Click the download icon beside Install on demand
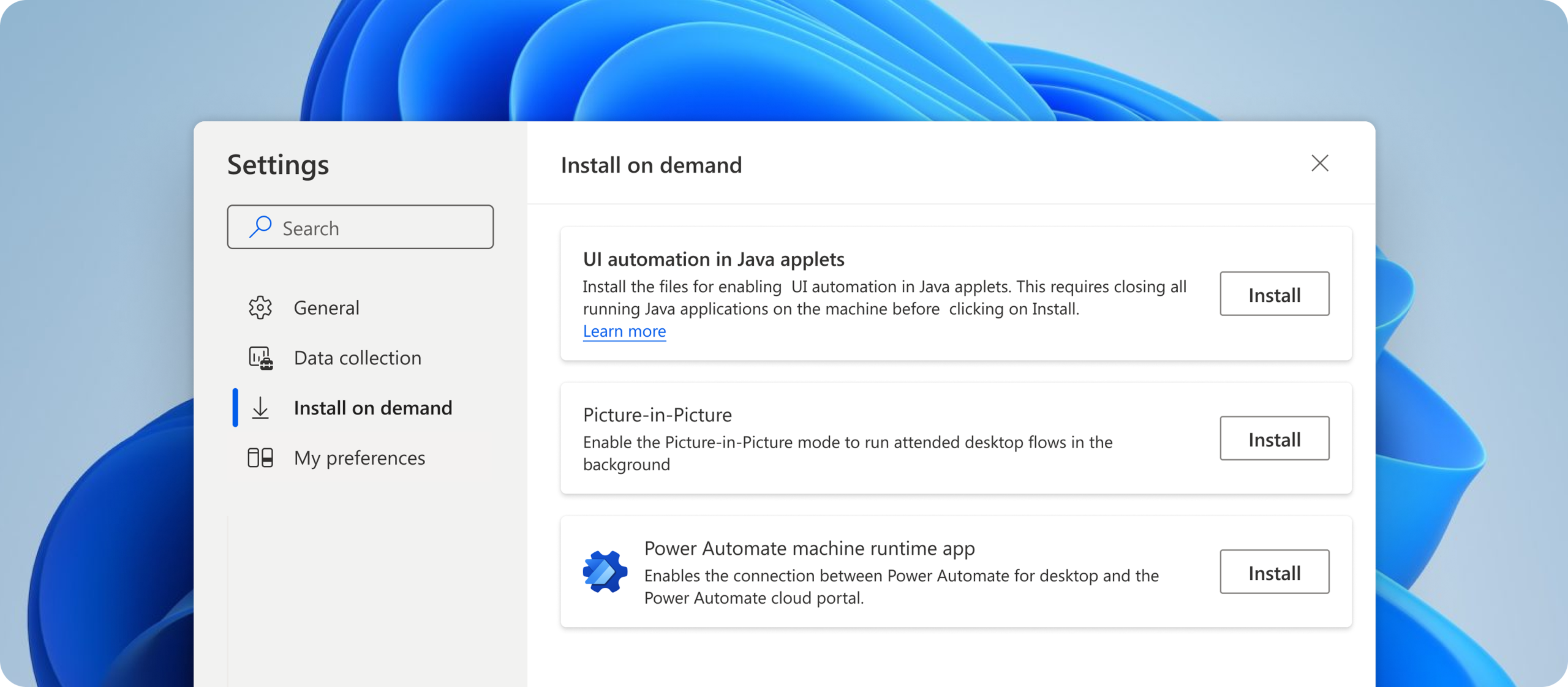The width and height of the screenshot is (1568, 687). 261,408
